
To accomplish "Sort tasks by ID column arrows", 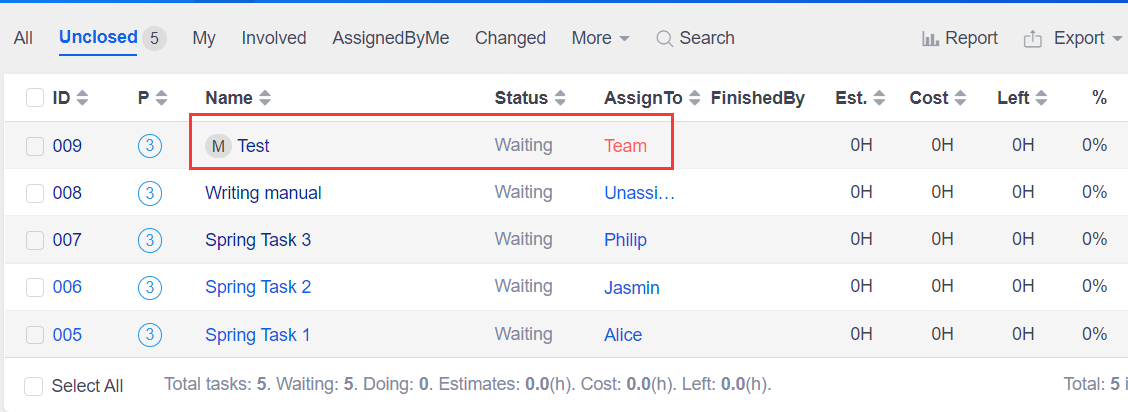I will coord(83,98).
